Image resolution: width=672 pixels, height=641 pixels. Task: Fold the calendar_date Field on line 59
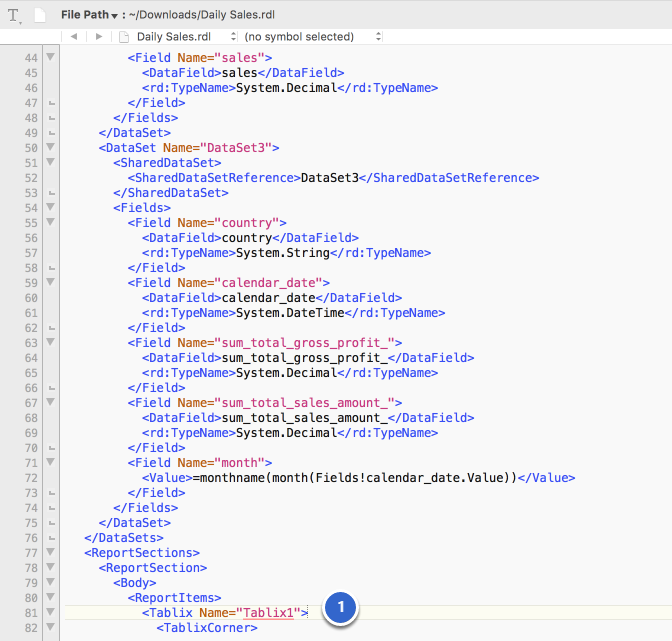pos(51,282)
